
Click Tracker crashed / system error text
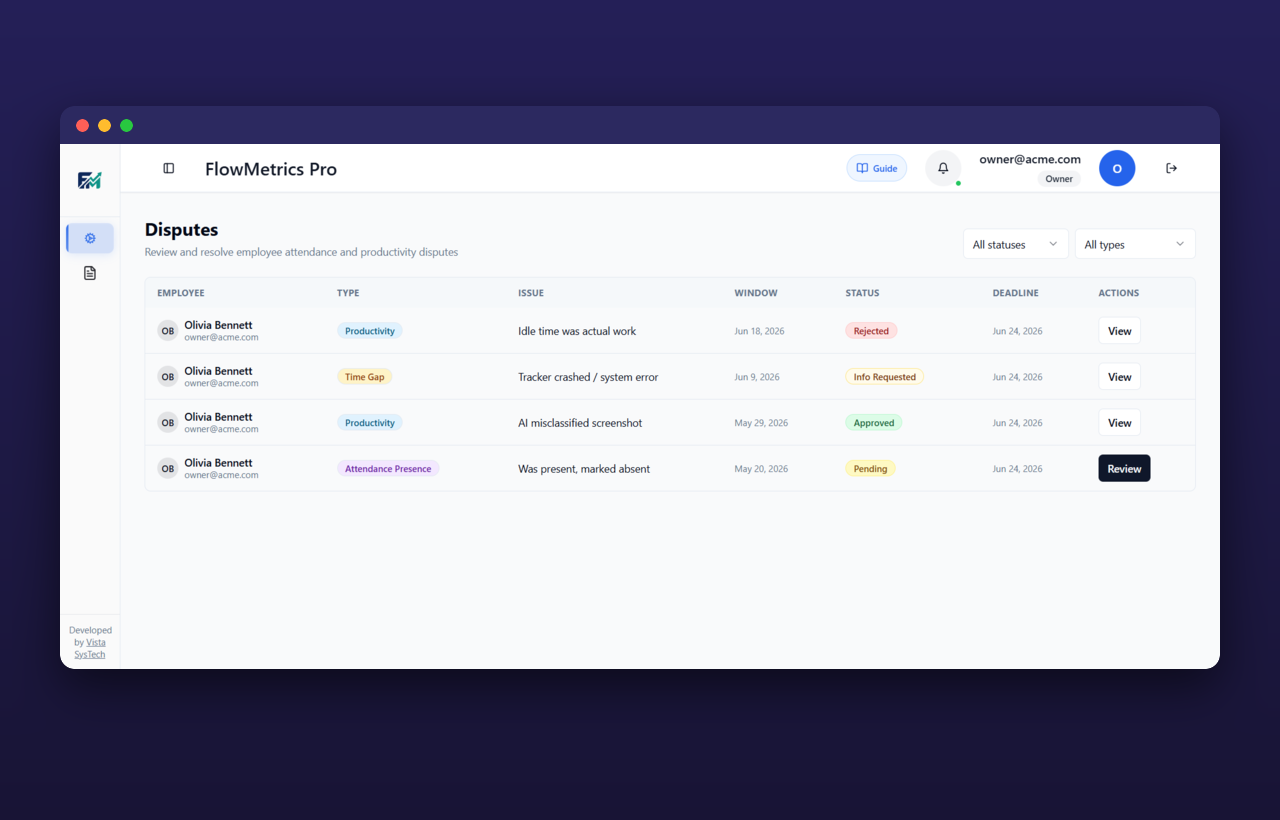pyautogui.click(x=588, y=377)
